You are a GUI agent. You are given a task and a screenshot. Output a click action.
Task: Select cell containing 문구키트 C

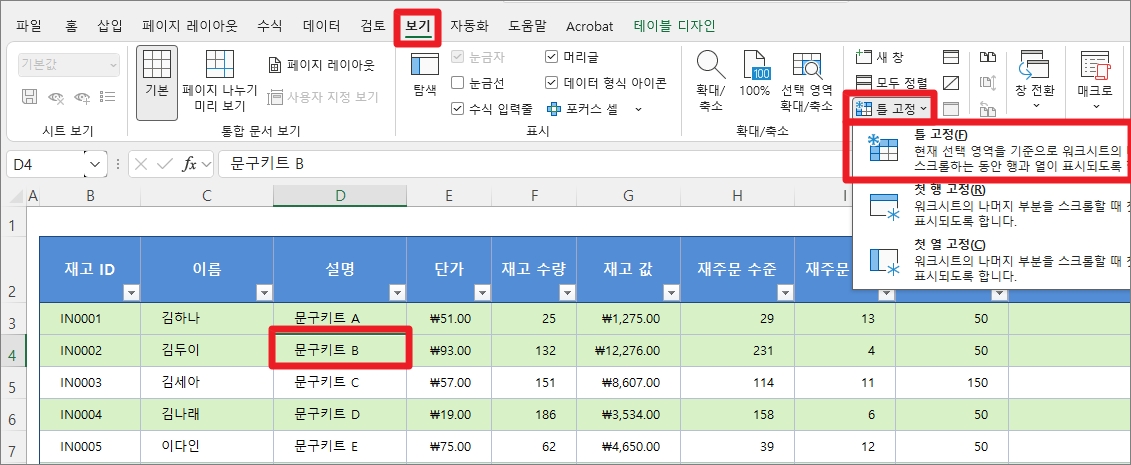pyautogui.click(x=340, y=382)
